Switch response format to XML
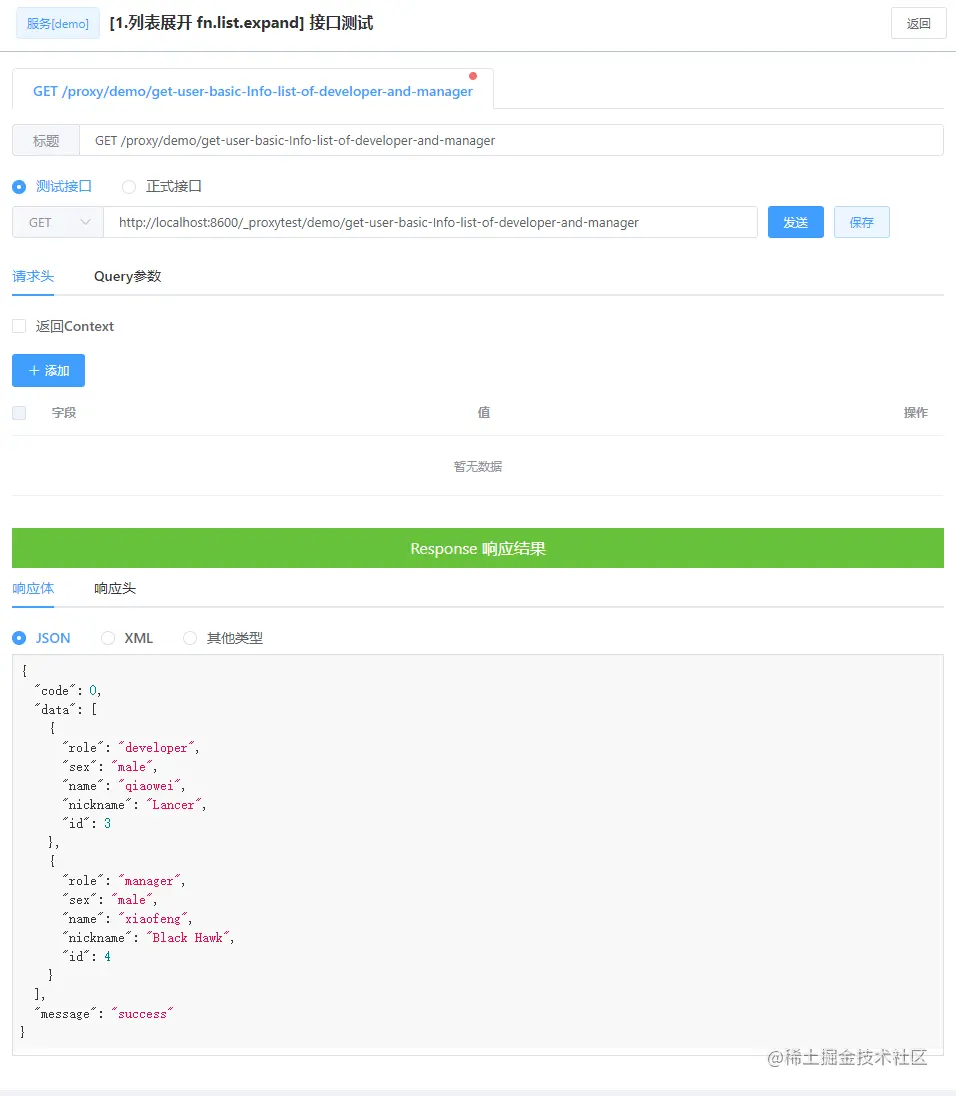 tap(107, 638)
